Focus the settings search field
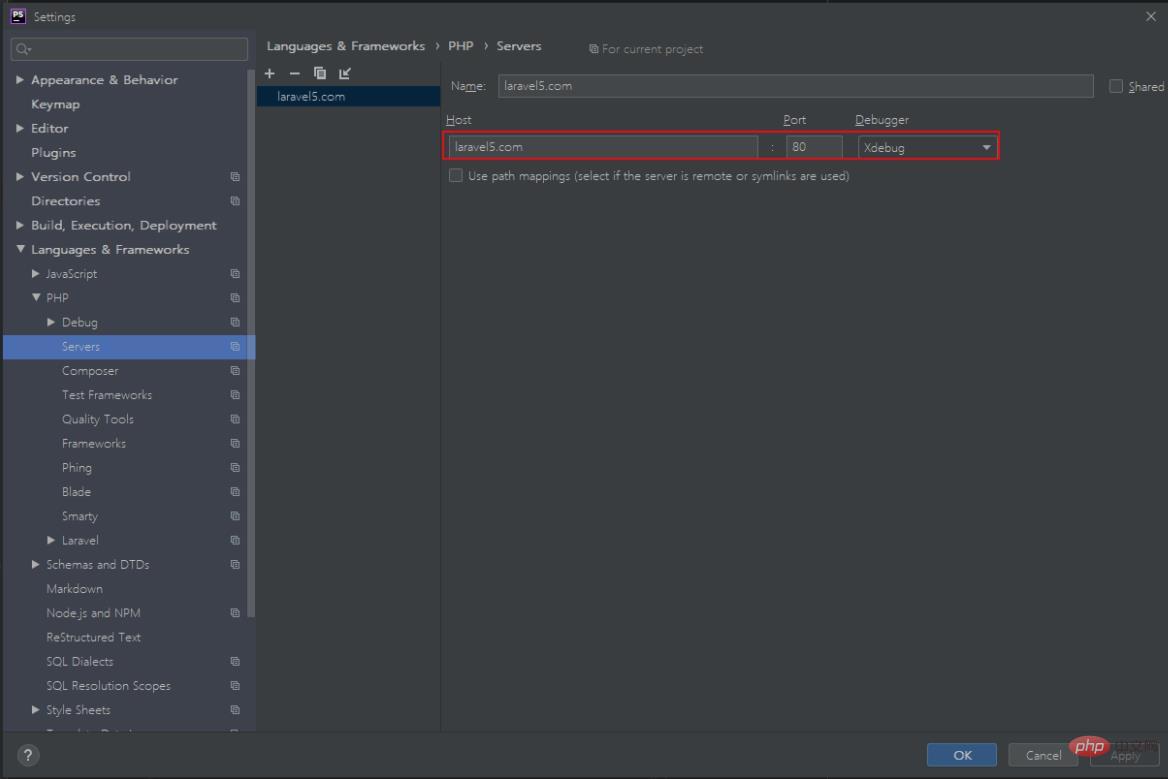 click(x=130, y=49)
